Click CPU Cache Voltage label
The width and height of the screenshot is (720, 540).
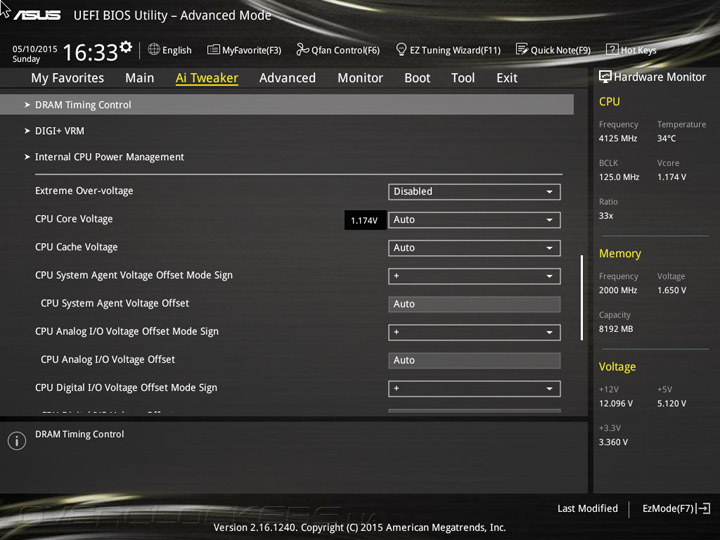pos(76,247)
